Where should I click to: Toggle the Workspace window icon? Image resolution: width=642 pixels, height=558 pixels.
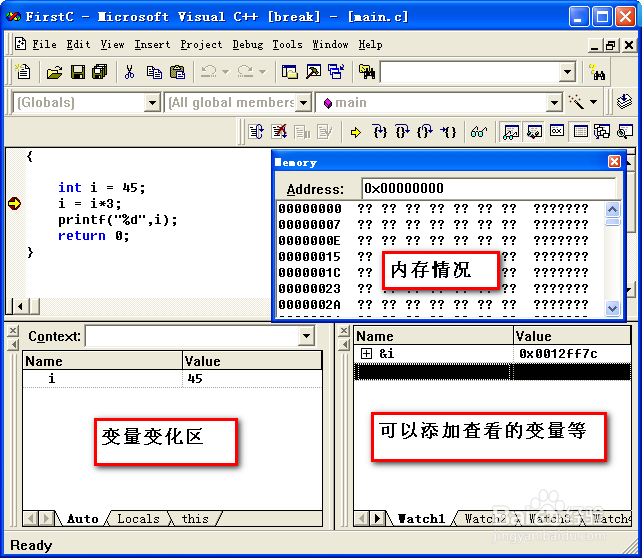(x=289, y=72)
